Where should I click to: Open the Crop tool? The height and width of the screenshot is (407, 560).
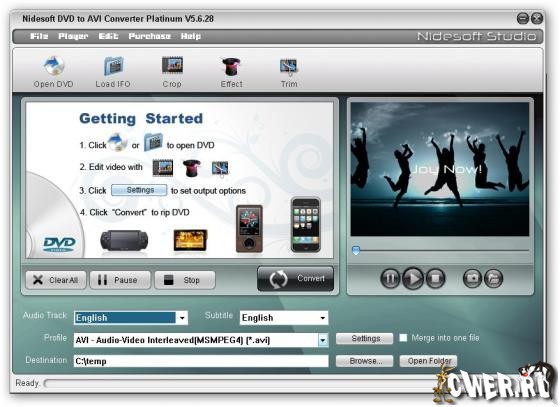172,72
